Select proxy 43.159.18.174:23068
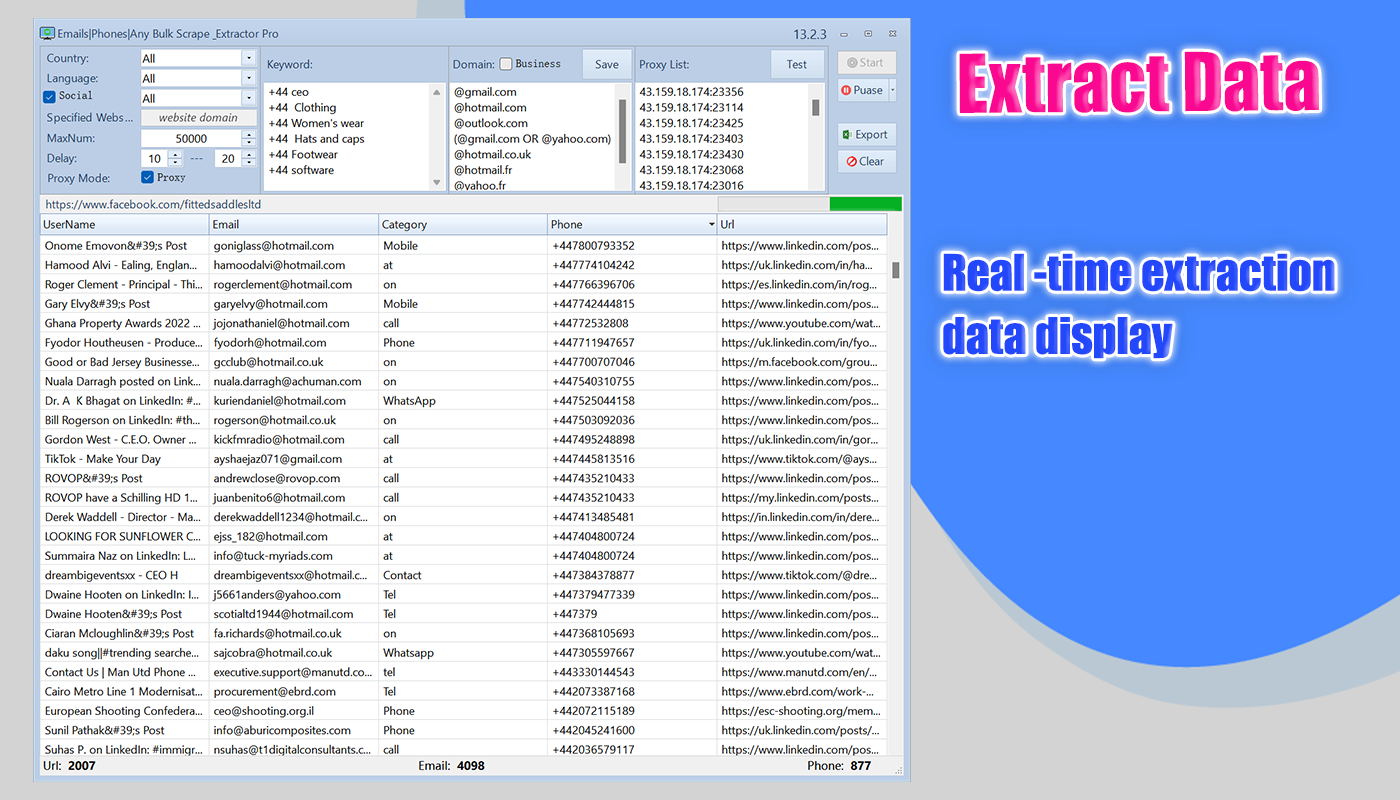Screen dimensions: 1400x800 [x=691, y=170]
